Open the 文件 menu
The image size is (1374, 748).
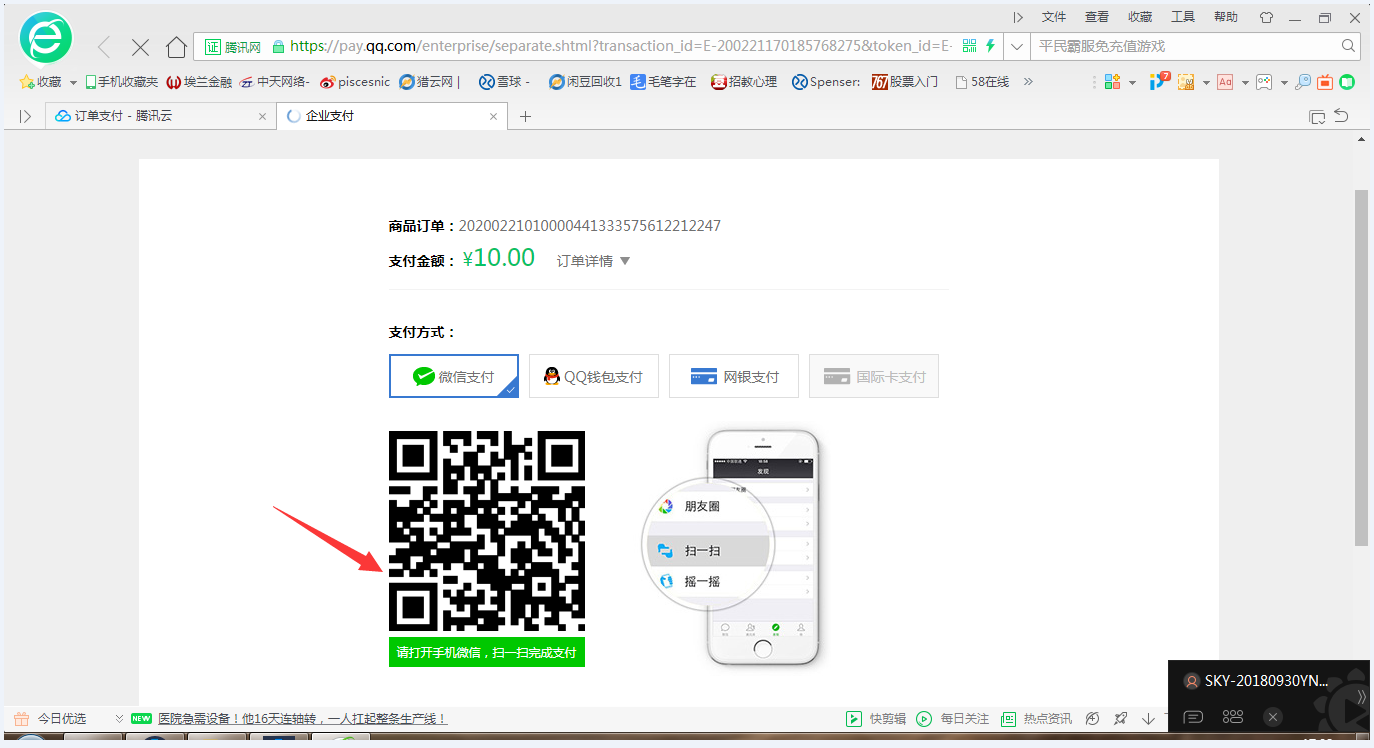click(x=1054, y=17)
